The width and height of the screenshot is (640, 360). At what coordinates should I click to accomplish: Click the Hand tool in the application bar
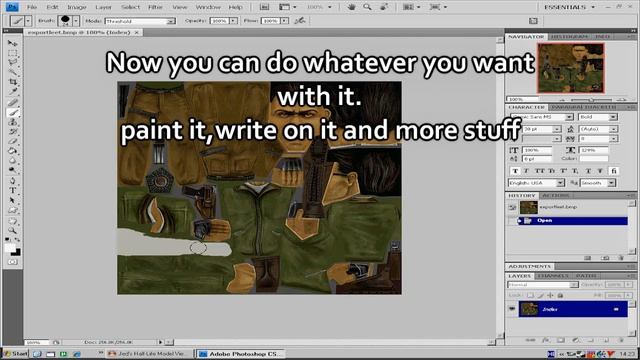click(x=351, y=7)
